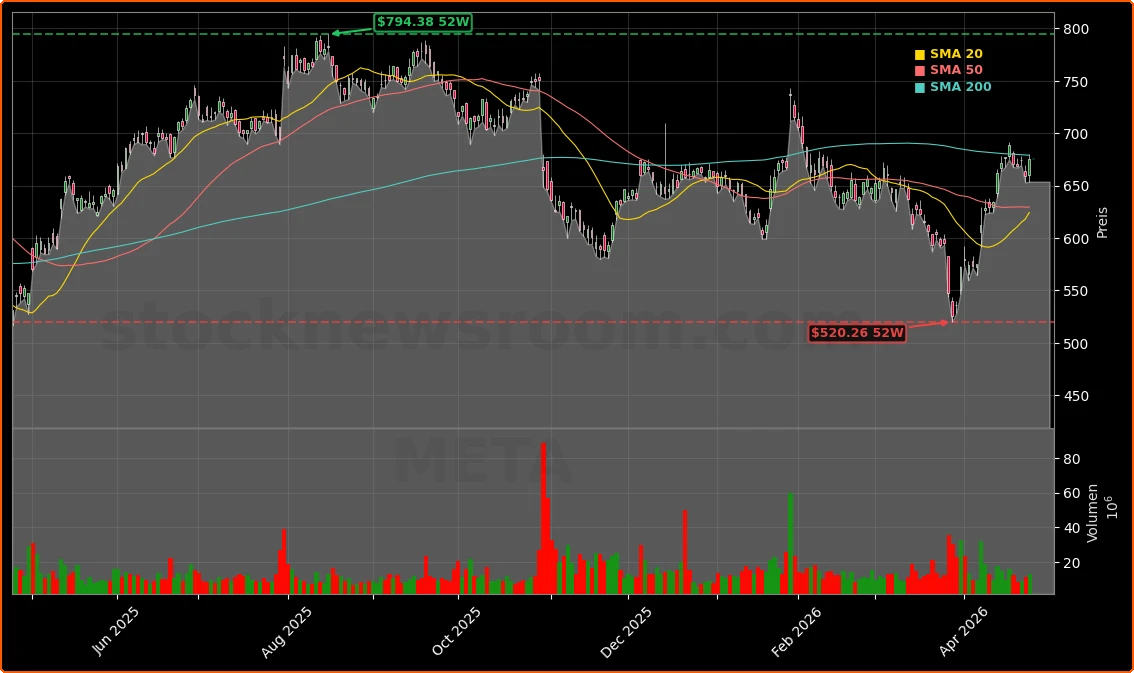This screenshot has height=673, width=1134.
Task: Click the Jun 2025 date axis label
Action: point(116,632)
